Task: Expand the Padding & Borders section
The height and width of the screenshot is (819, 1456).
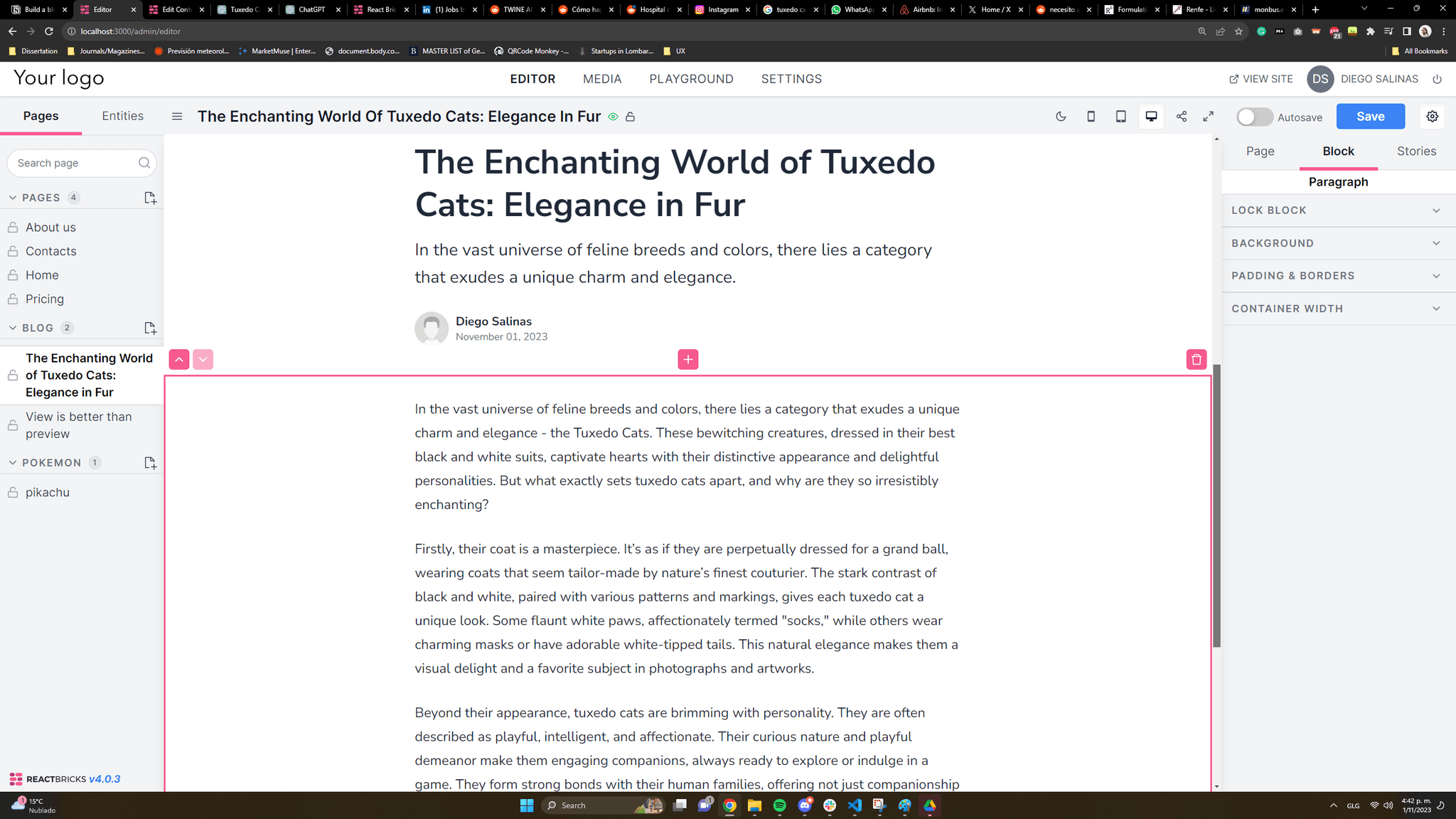Action: click(1338, 275)
